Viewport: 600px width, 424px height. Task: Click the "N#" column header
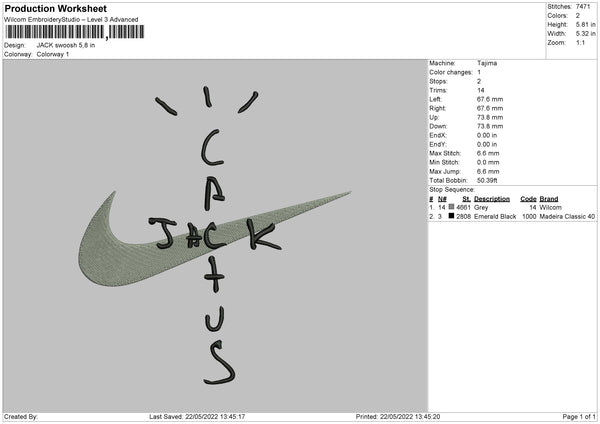coord(442,199)
